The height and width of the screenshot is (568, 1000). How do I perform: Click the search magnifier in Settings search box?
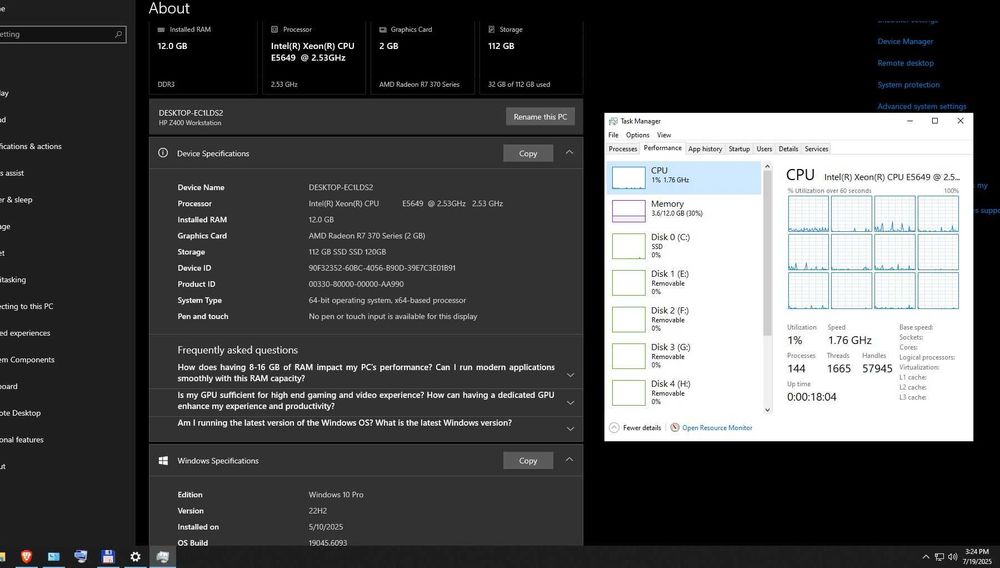click(x=118, y=34)
